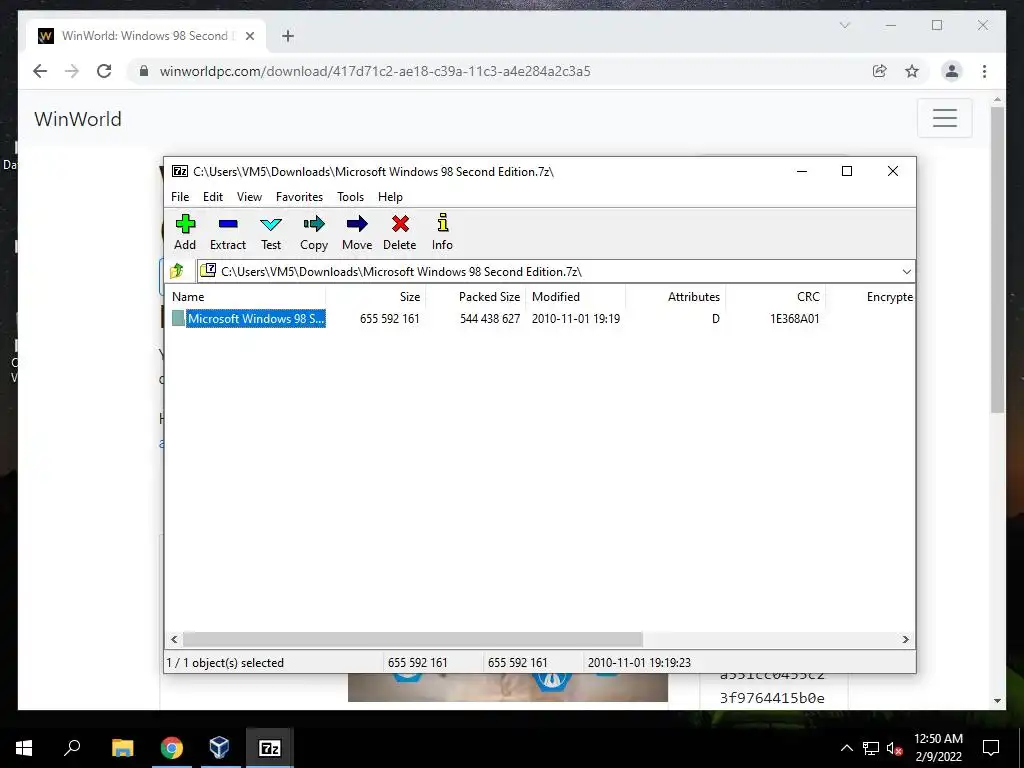Screen dimensions: 1024x768
Task: Open the View menu in 7-Zip
Action: point(249,197)
